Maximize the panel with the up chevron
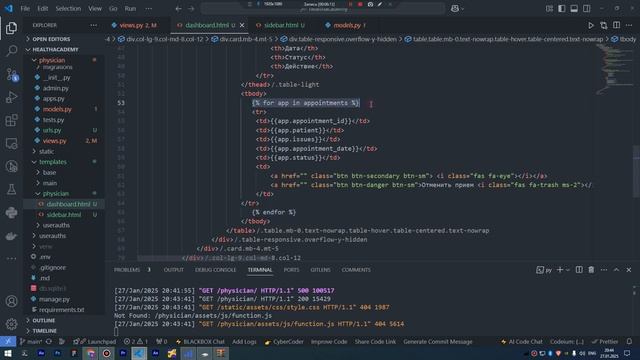 [x=616, y=270]
